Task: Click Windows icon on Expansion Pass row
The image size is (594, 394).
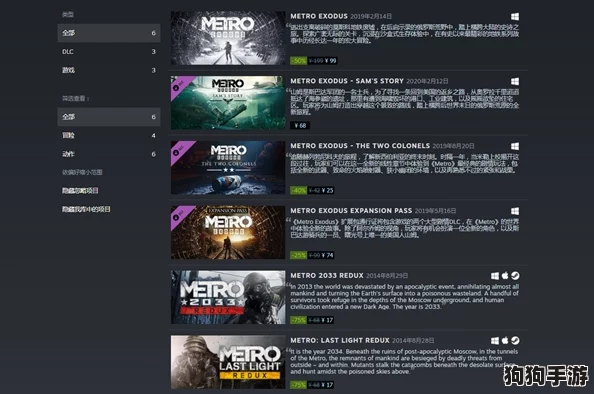Action: (515, 211)
